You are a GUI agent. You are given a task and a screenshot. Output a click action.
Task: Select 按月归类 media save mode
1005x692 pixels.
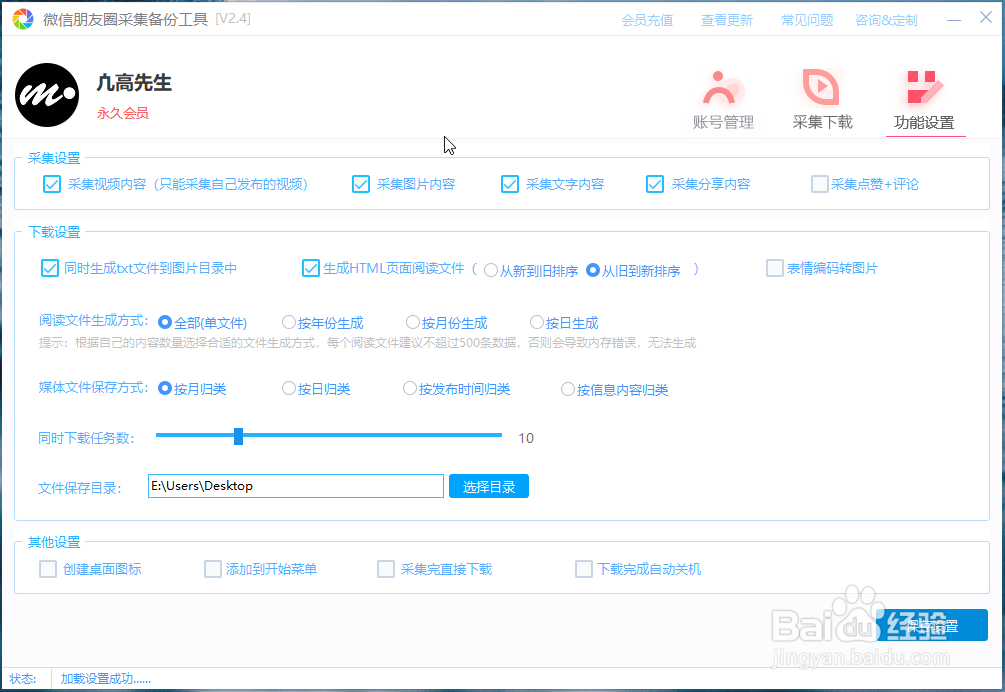pos(165,388)
